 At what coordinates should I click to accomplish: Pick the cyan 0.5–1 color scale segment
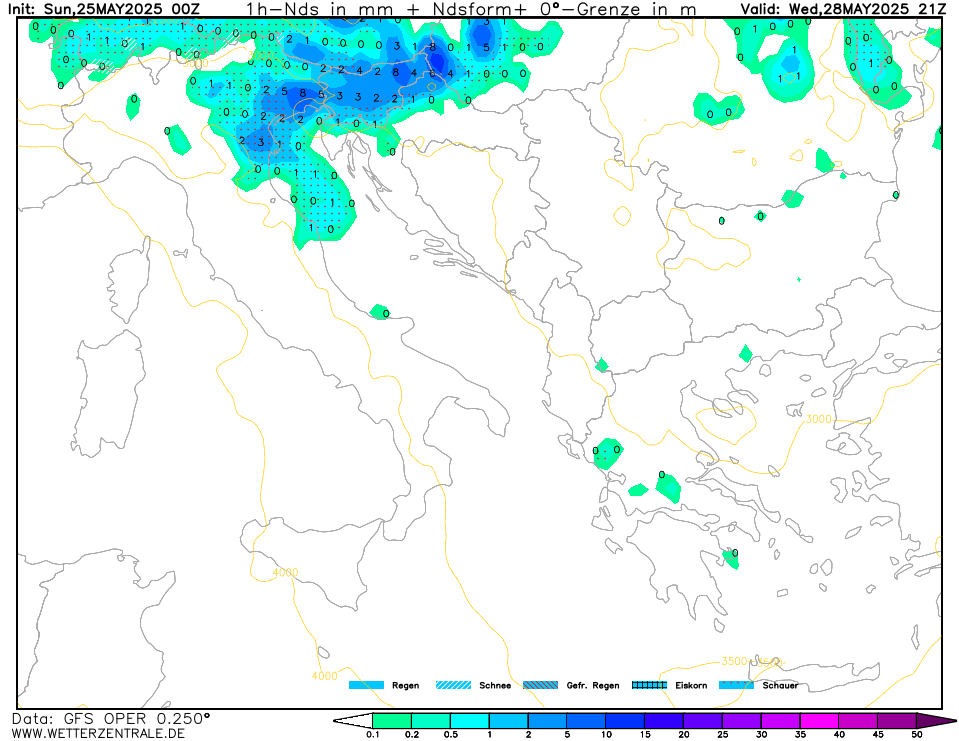[470, 721]
